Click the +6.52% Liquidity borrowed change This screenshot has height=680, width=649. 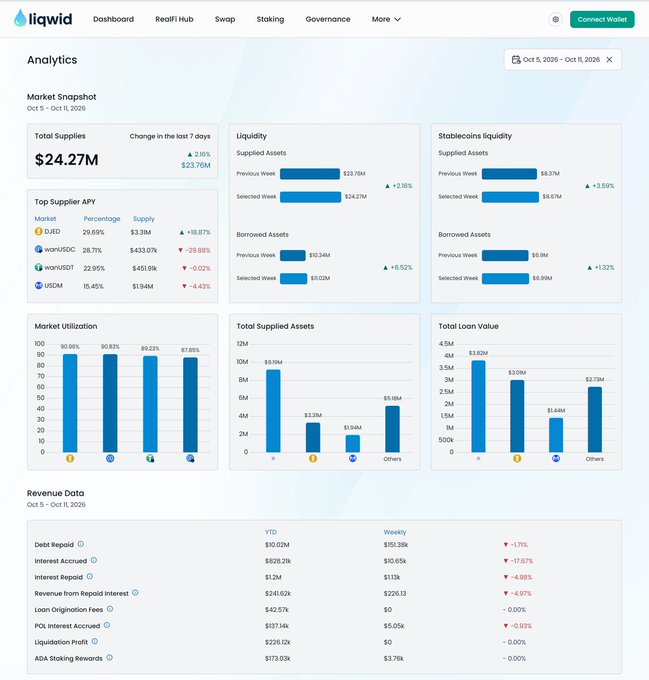[398, 268]
